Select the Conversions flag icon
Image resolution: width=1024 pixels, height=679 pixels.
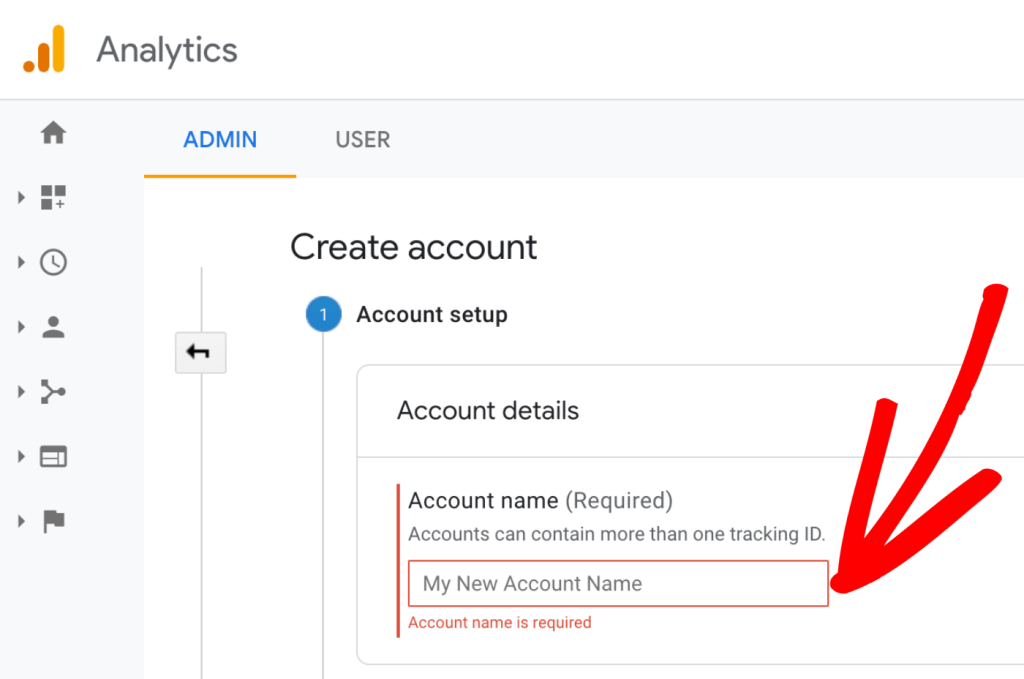pyautogui.click(x=52, y=521)
